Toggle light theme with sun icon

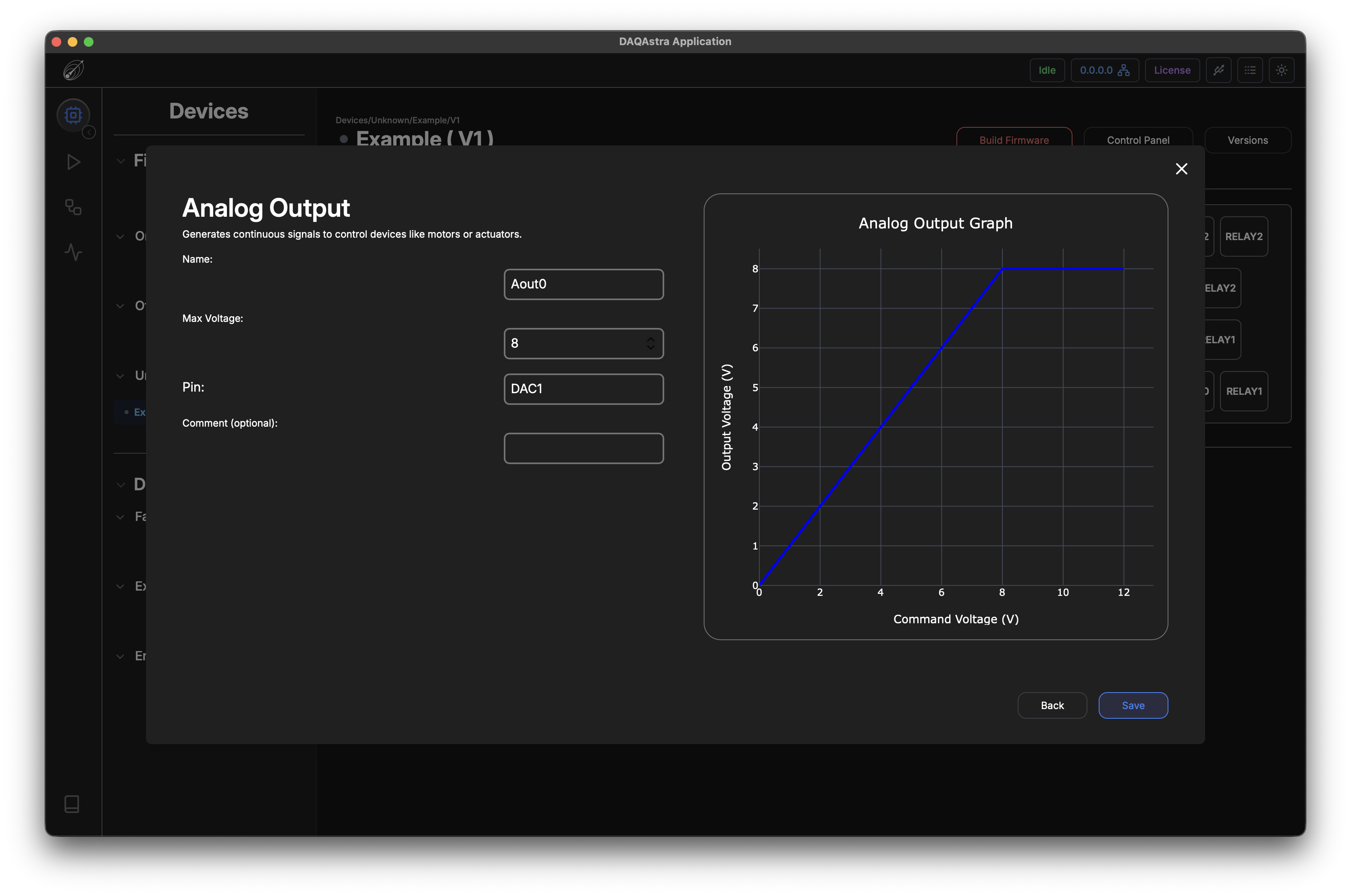pos(1281,70)
